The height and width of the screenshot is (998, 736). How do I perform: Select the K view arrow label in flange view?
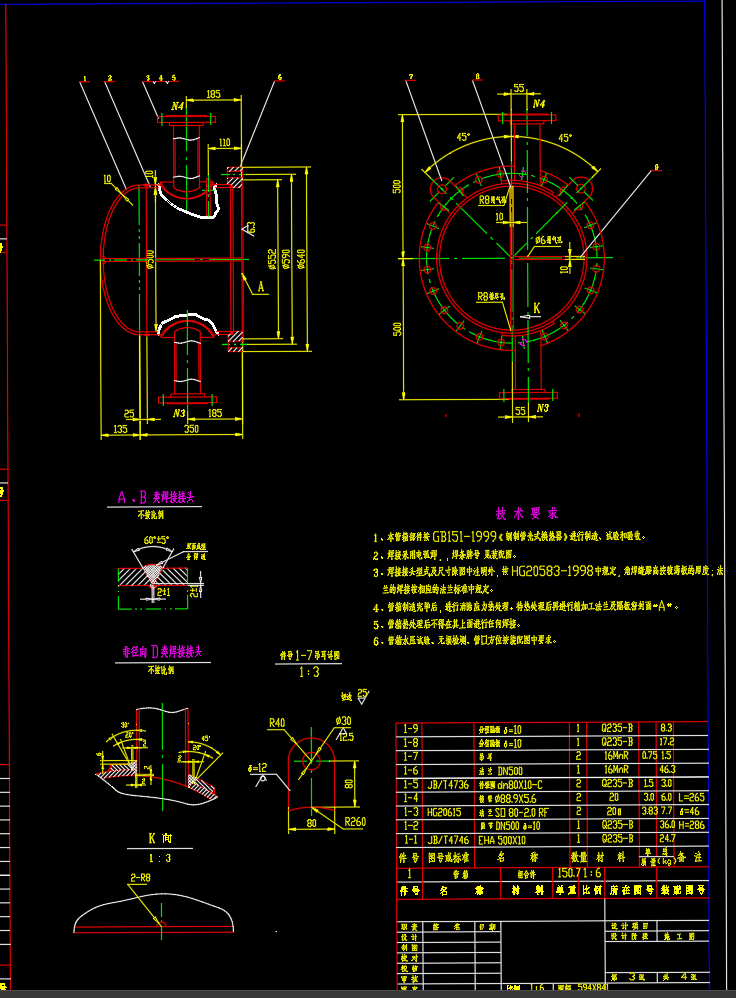point(536,309)
